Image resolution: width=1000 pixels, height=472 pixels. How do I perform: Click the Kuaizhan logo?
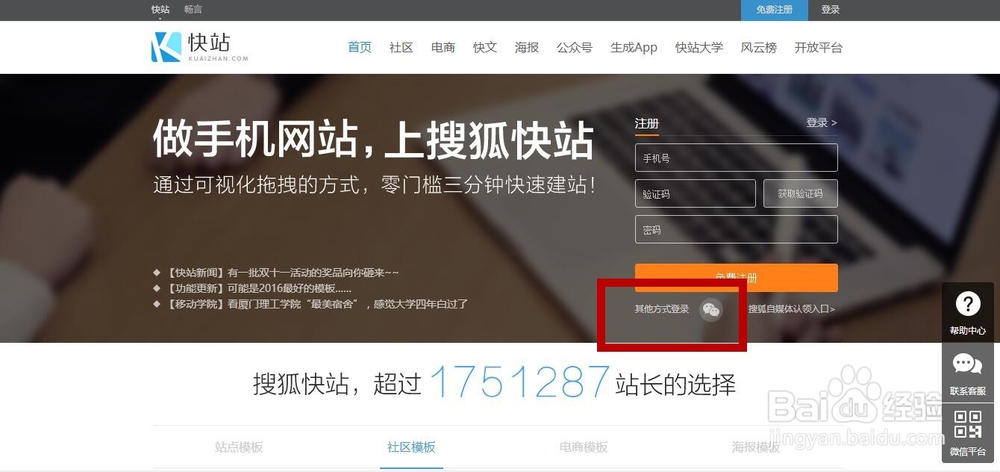click(x=199, y=47)
